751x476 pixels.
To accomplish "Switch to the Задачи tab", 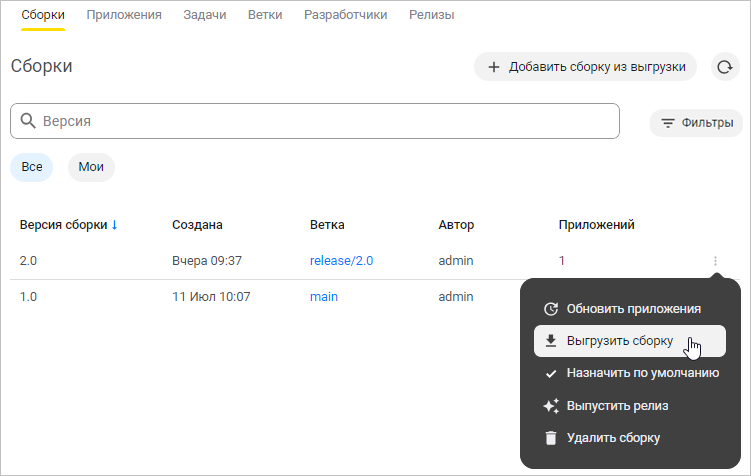I will 204,15.
